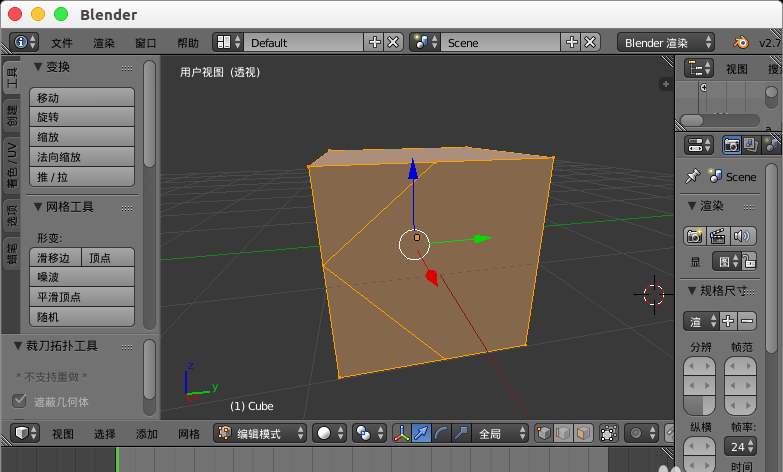Toggle the 遮蔽几何体 checkbox
The width and height of the screenshot is (783, 472).
coord(19,401)
